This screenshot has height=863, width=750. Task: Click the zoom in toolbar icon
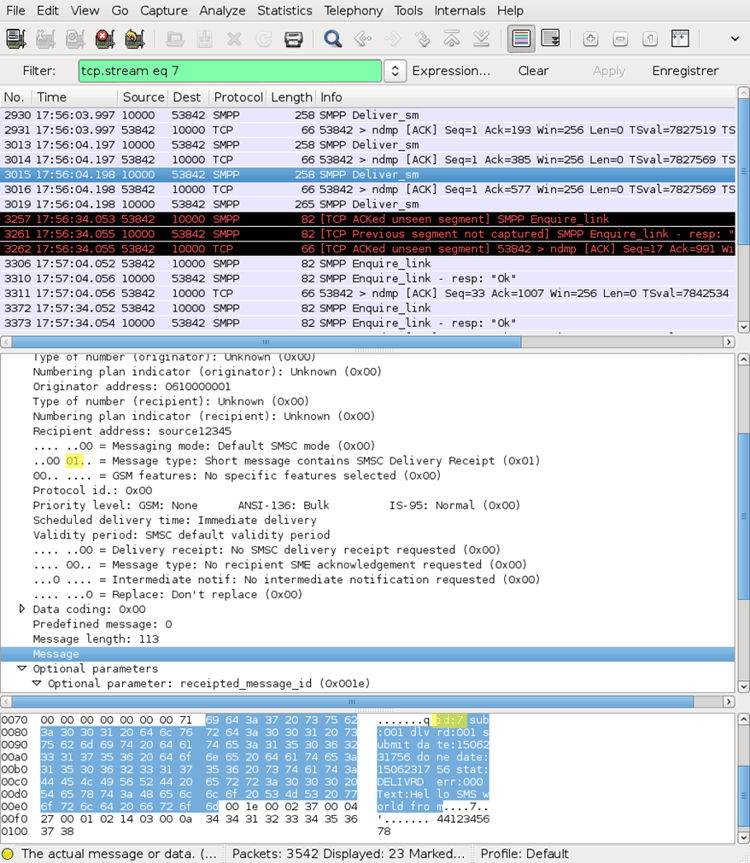pos(590,39)
